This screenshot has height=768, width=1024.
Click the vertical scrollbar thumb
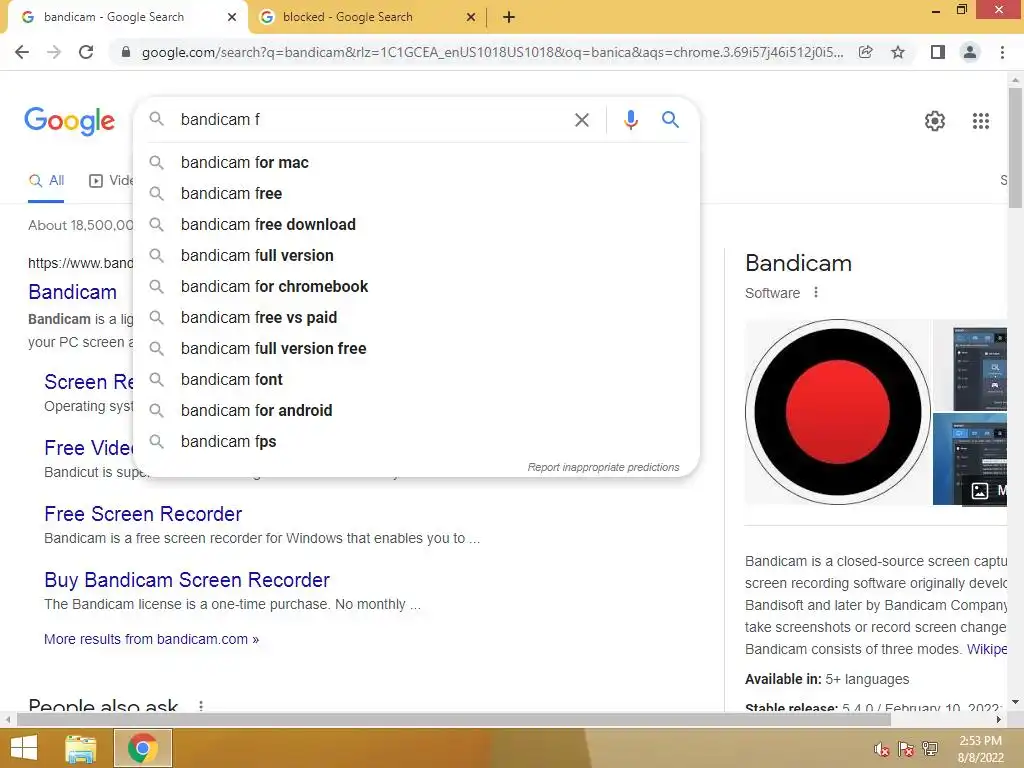(x=1015, y=147)
